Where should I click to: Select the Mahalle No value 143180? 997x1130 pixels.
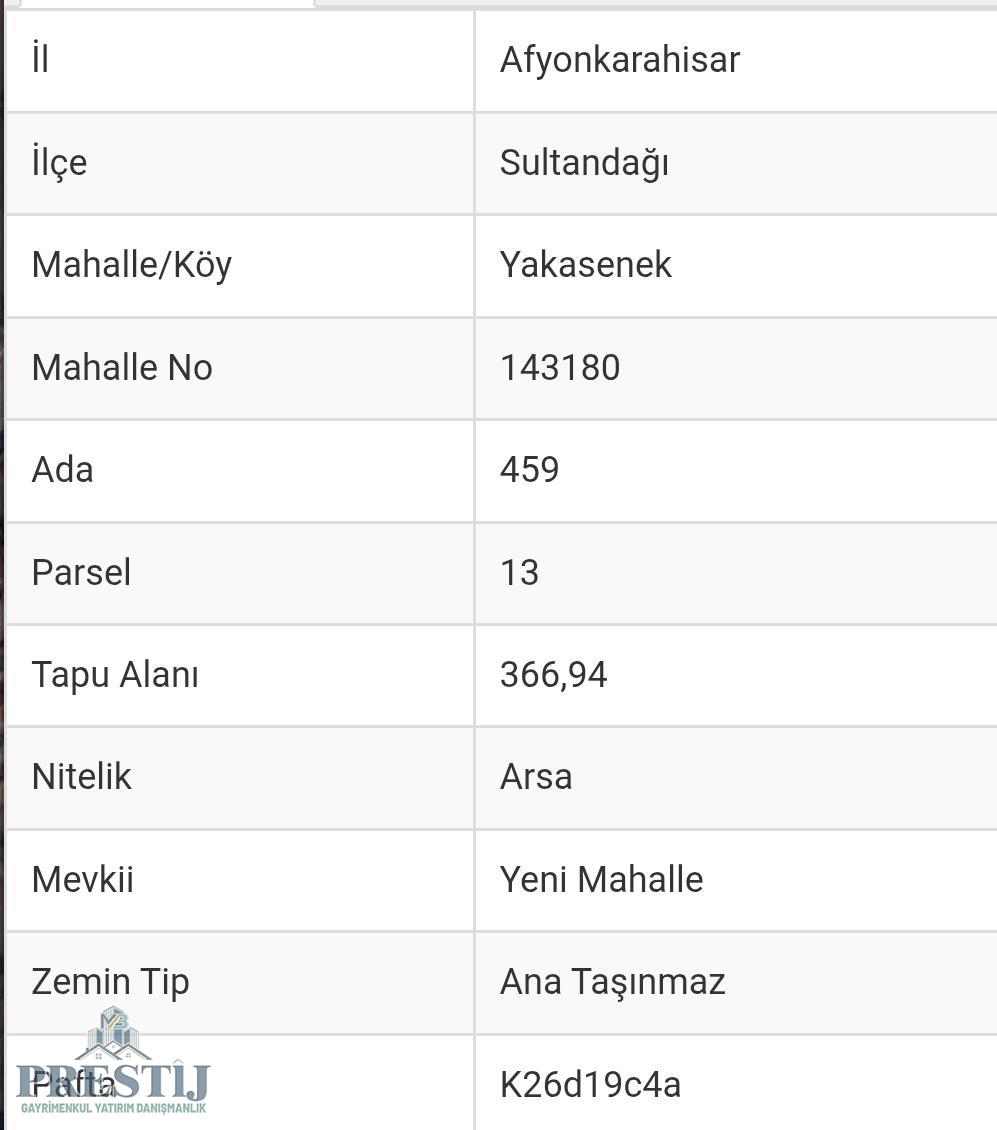[x=560, y=368]
